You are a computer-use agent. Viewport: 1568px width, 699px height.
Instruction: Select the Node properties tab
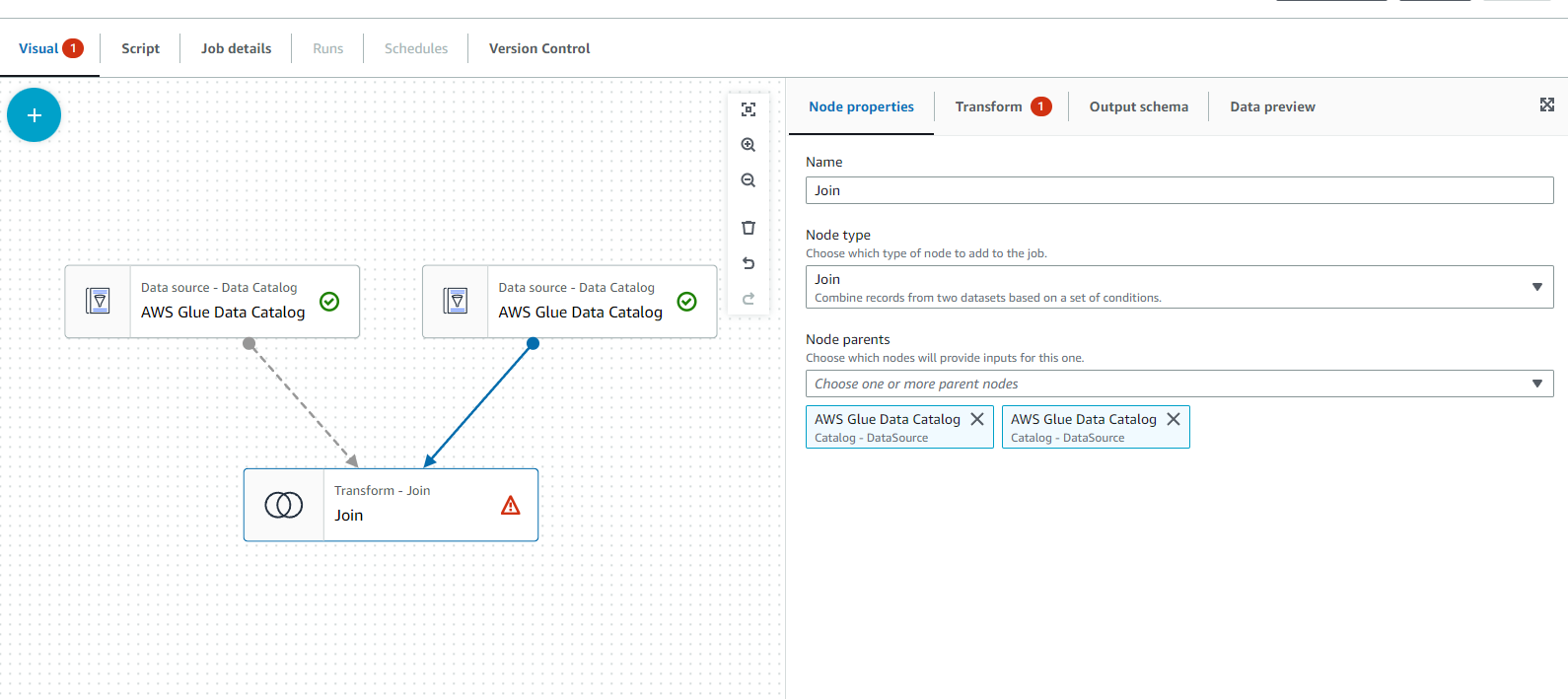coord(861,106)
